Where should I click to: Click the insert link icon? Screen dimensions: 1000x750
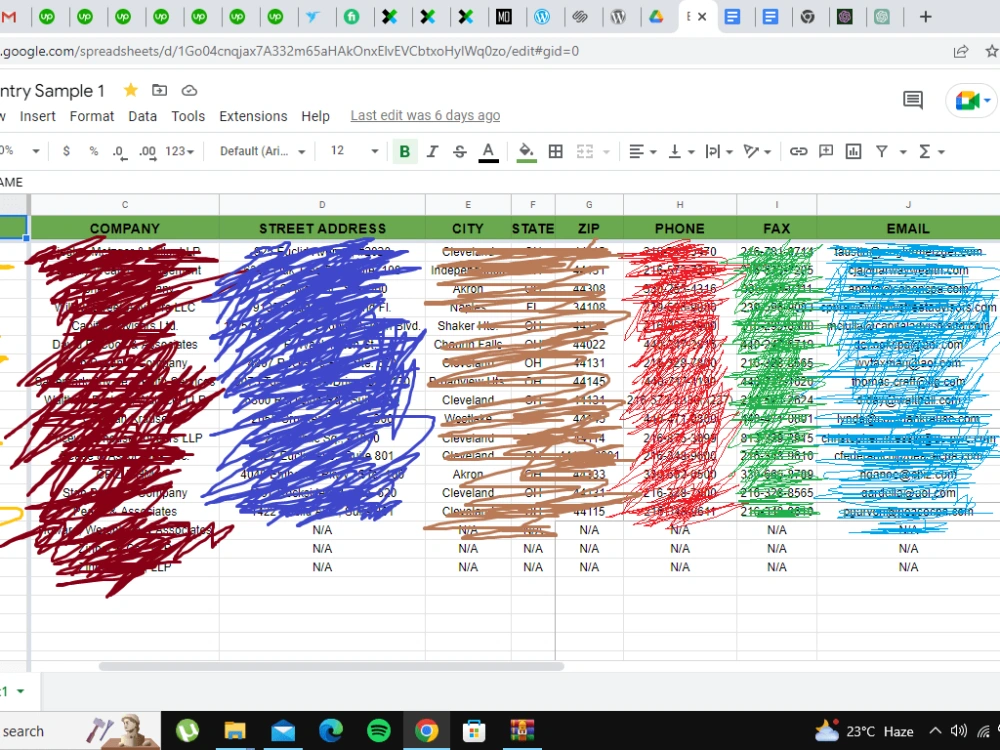(x=798, y=151)
